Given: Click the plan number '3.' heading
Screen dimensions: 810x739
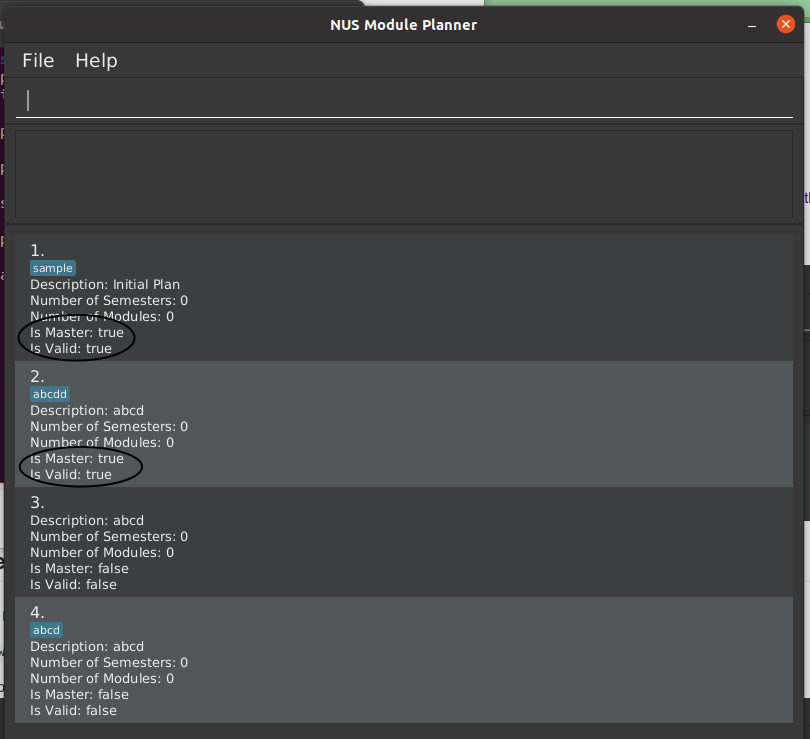Looking at the screenshot, I should pyautogui.click(x=37, y=502).
